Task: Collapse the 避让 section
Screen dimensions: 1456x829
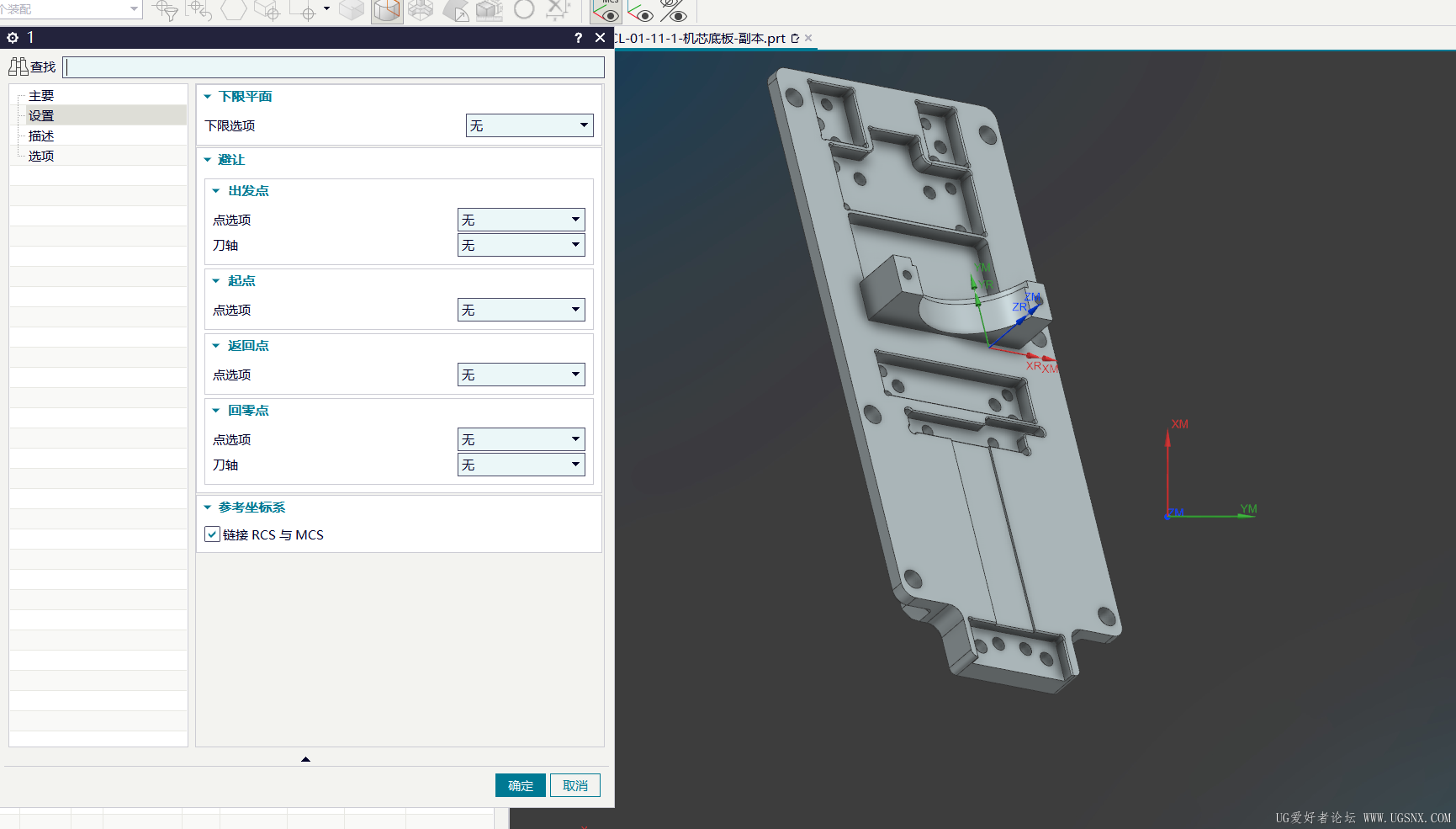Action: pyautogui.click(x=208, y=160)
